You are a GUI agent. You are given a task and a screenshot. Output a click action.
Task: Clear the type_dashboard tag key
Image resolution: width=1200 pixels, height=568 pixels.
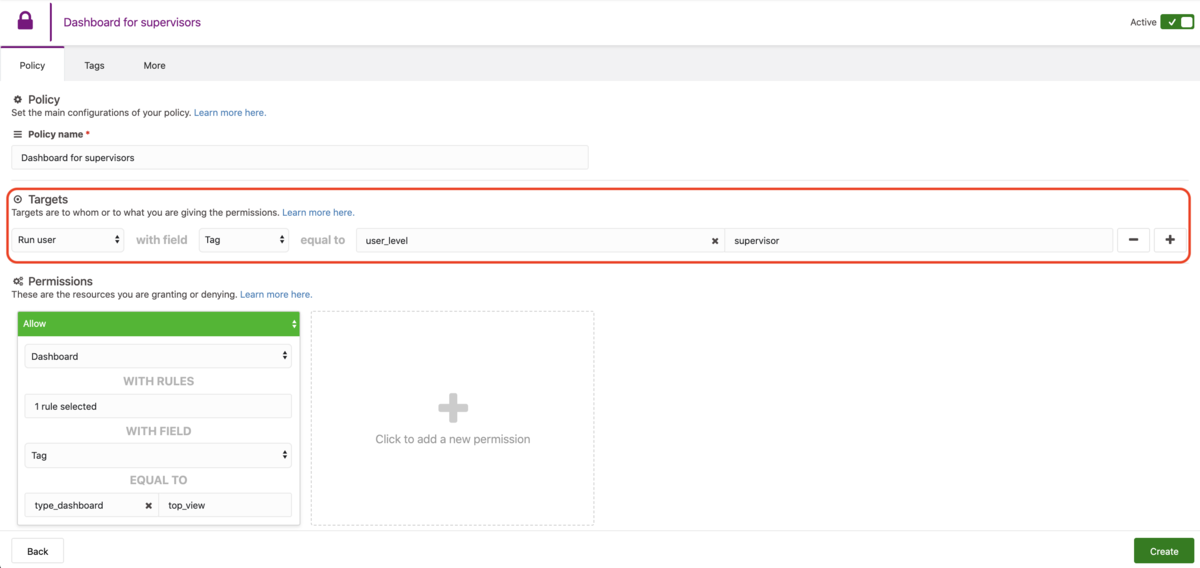click(x=149, y=506)
